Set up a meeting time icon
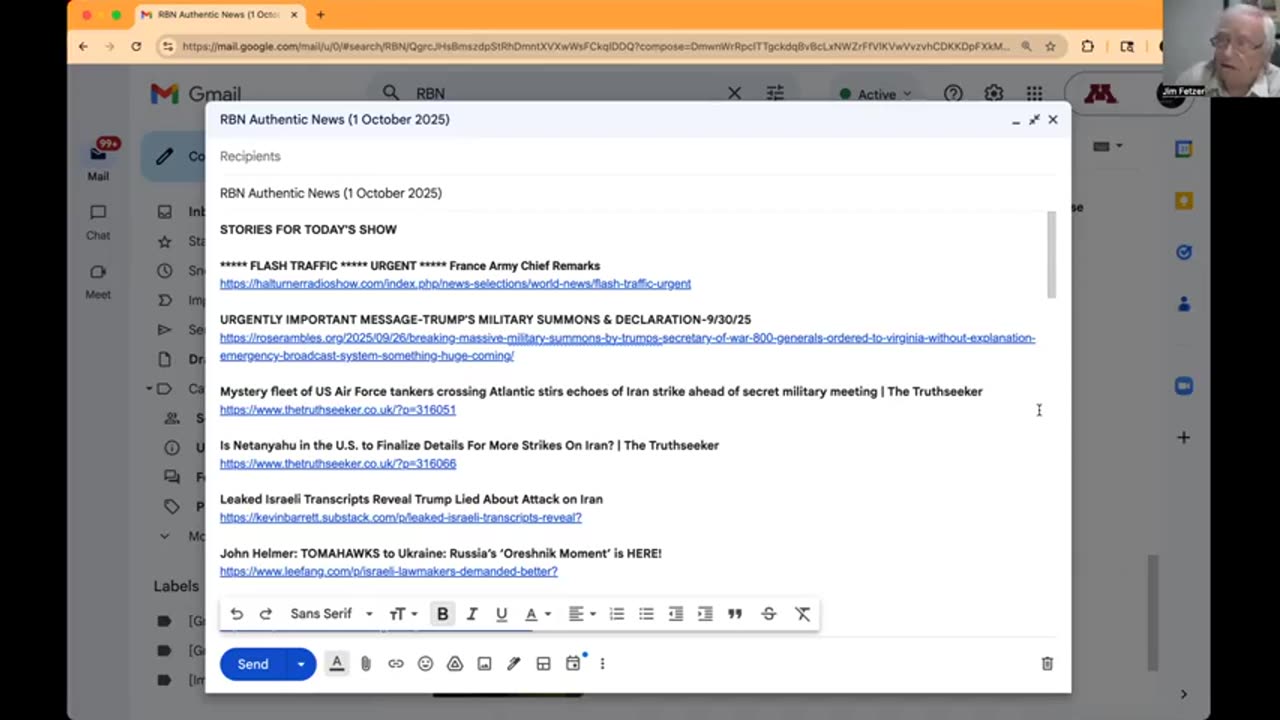 tap(573, 663)
